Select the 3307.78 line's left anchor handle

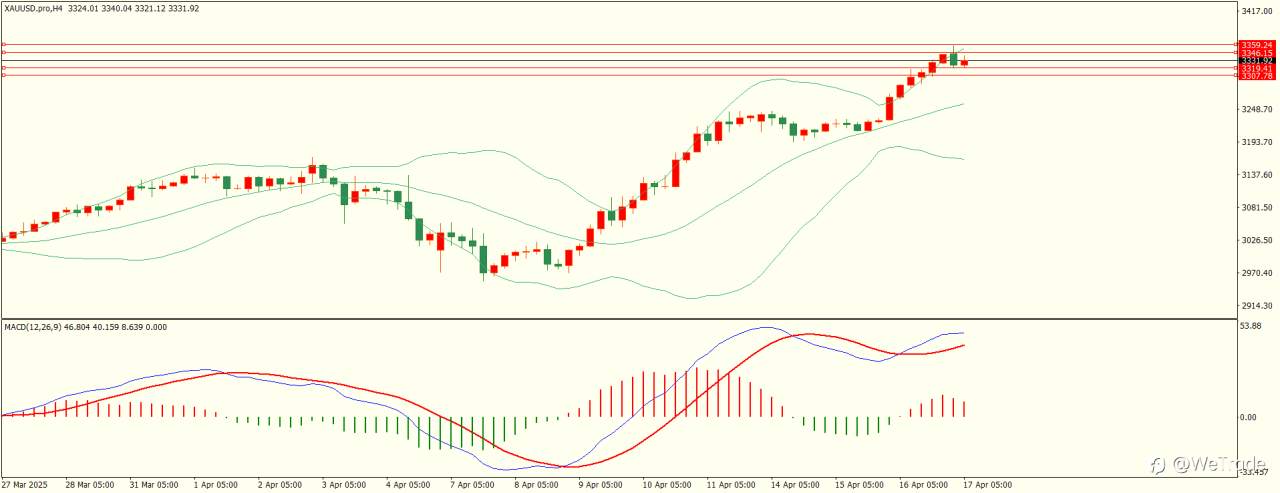click(x=4, y=76)
